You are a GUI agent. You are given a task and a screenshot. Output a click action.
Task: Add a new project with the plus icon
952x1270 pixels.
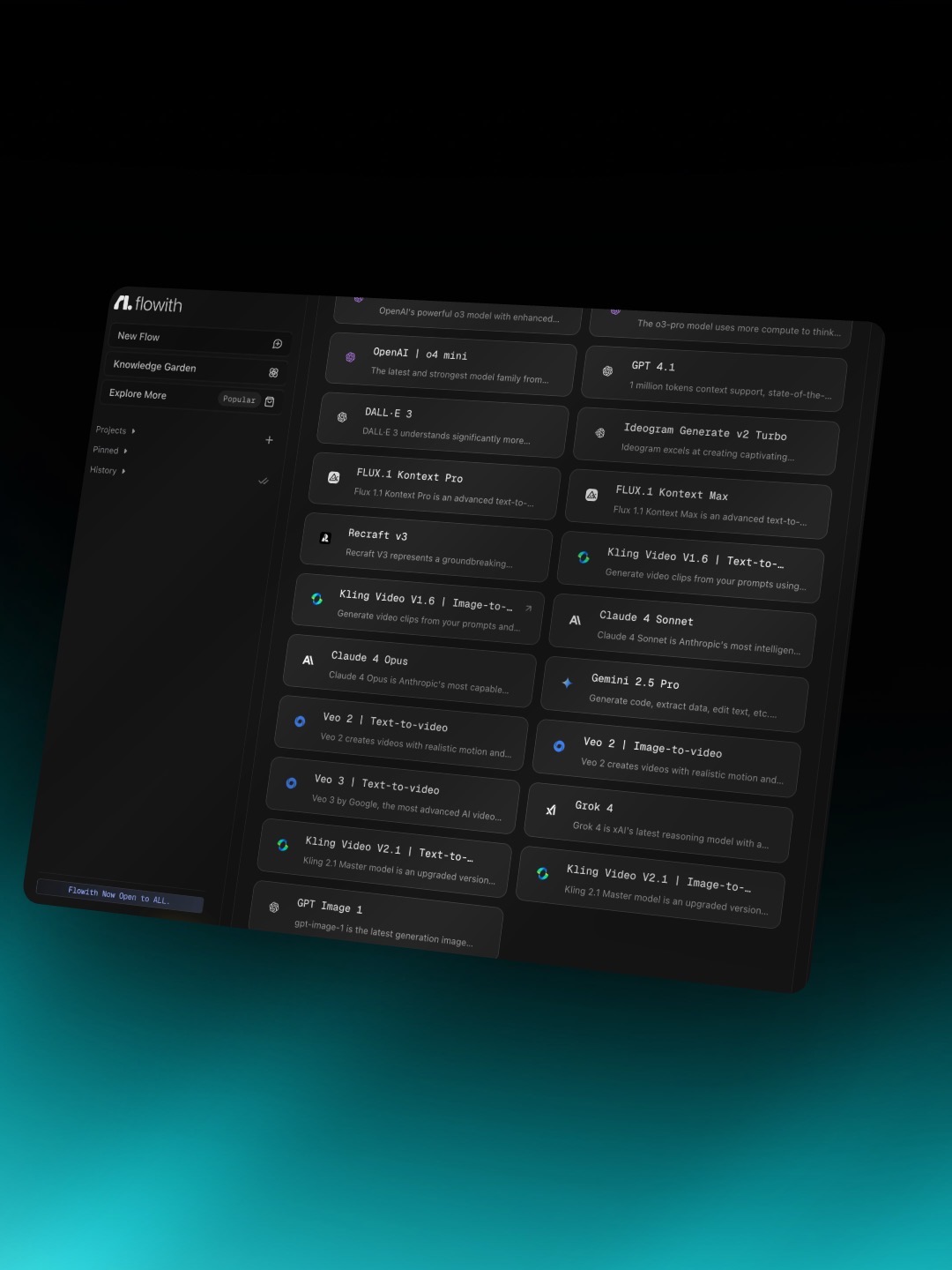point(269,440)
